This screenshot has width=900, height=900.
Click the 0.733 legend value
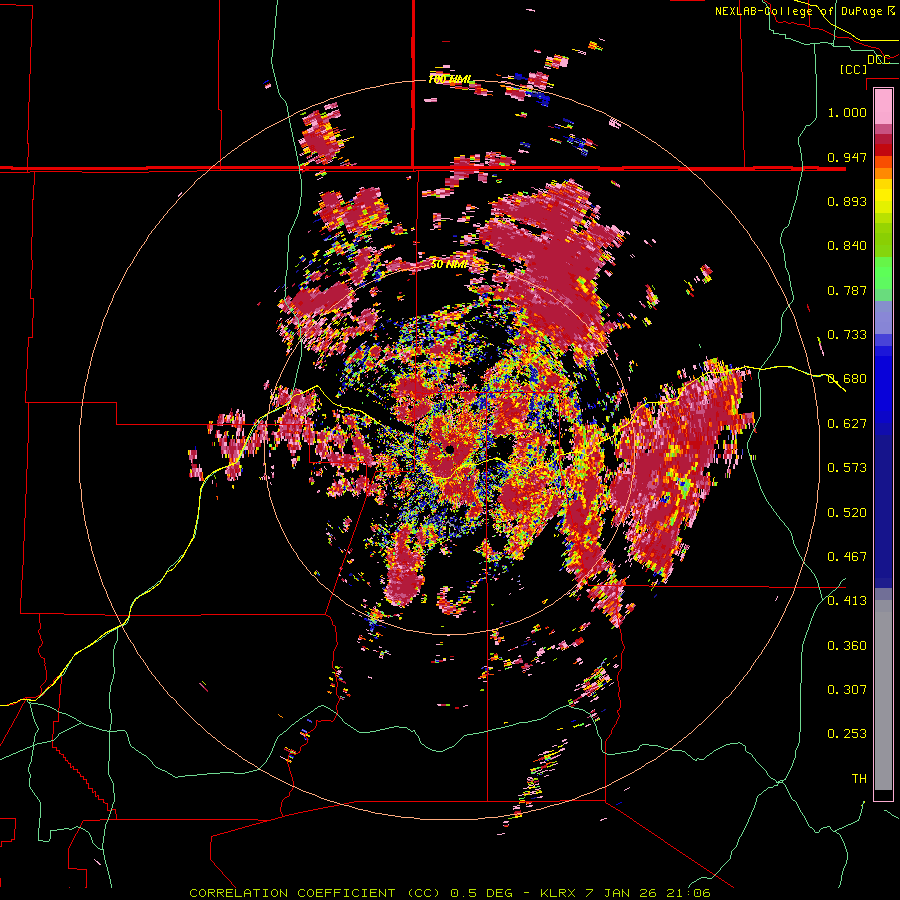coord(847,335)
